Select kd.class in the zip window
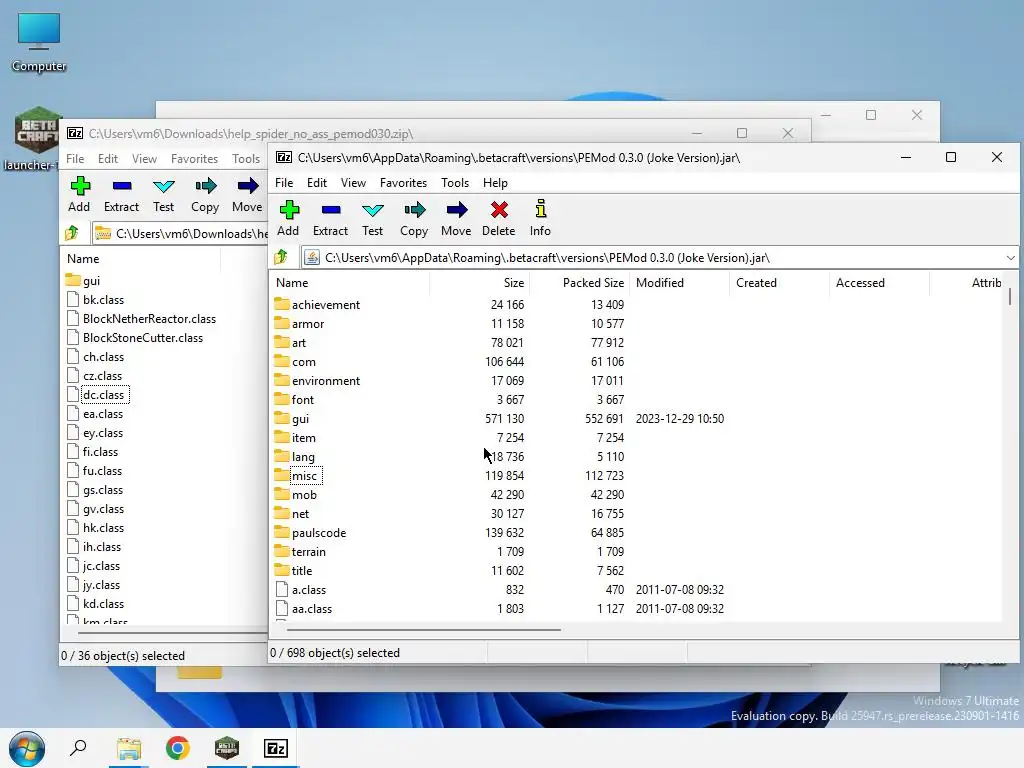The width and height of the screenshot is (1024, 768). tap(103, 603)
